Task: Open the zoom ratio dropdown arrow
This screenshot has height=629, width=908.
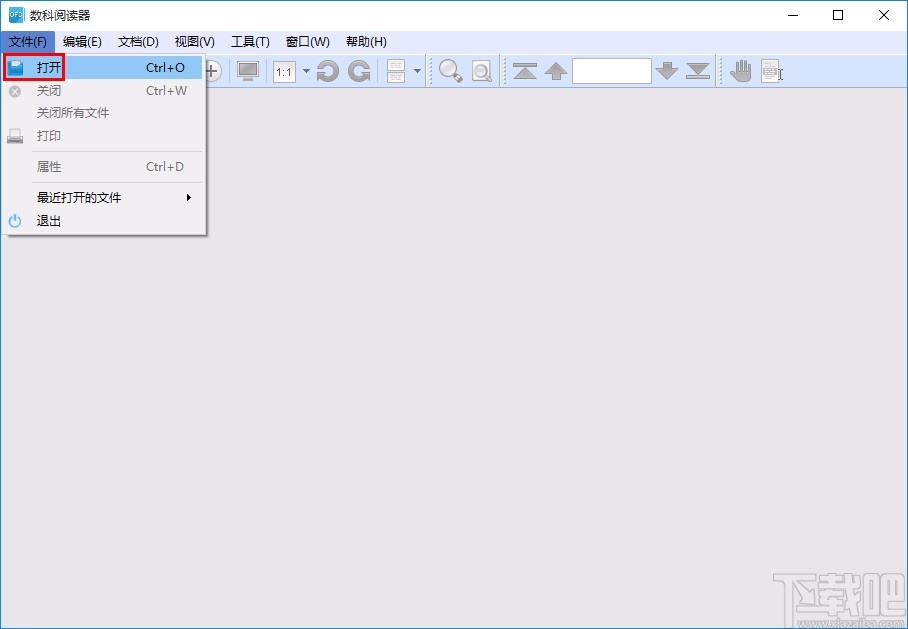Action: pyautogui.click(x=306, y=72)
